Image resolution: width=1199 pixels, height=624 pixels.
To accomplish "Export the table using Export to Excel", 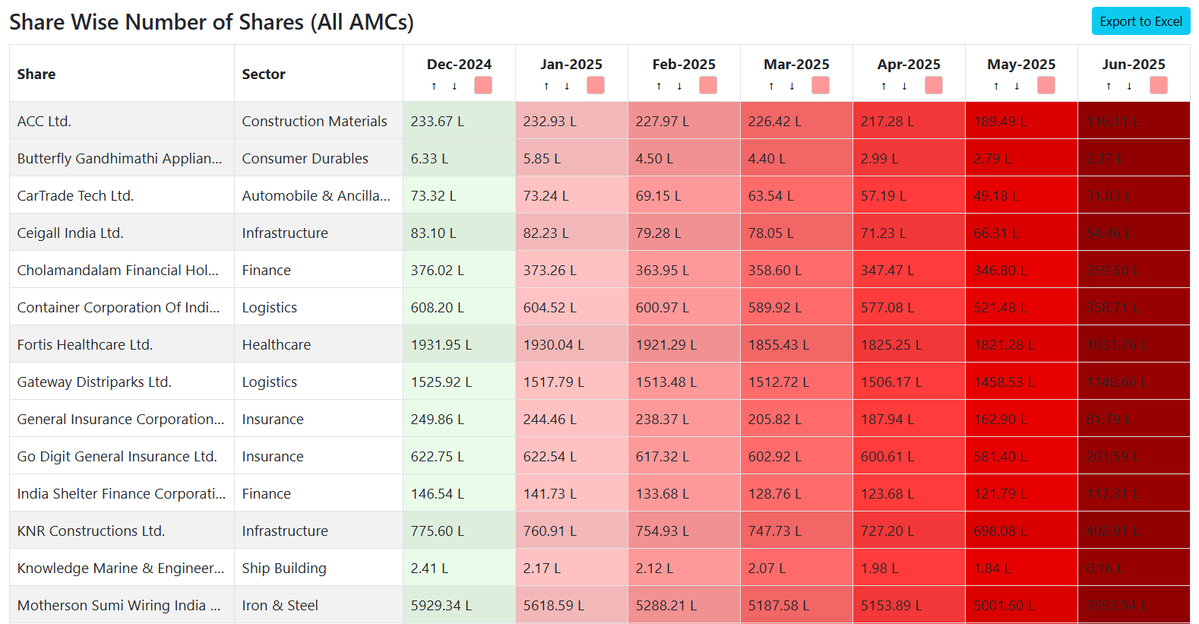I will click(x=1141, y=21).
